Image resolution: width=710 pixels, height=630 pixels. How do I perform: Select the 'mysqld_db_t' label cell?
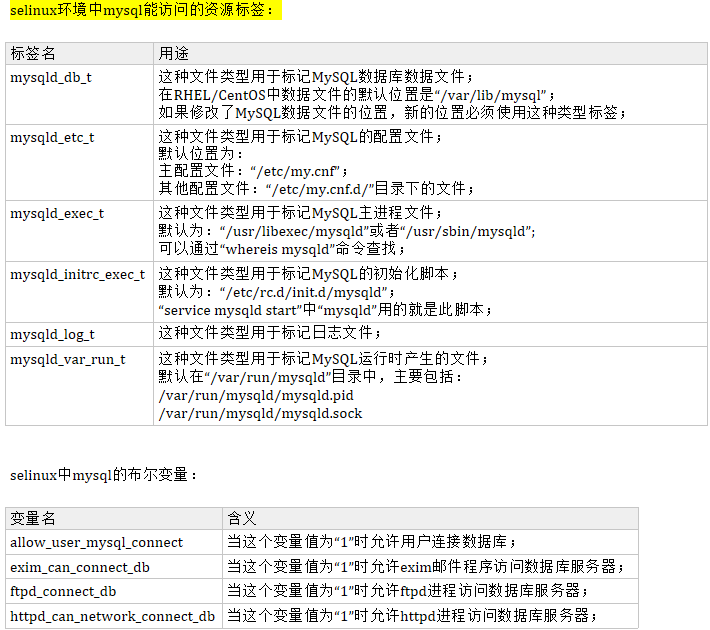click(79, 94)
